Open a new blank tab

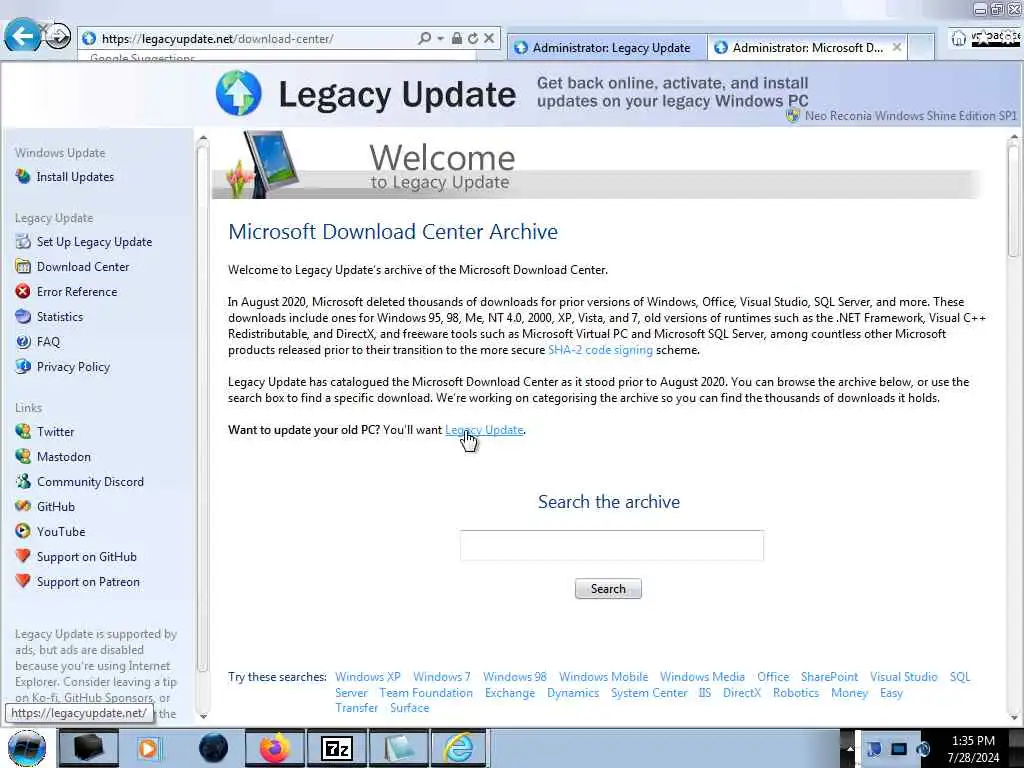[920, 48]
